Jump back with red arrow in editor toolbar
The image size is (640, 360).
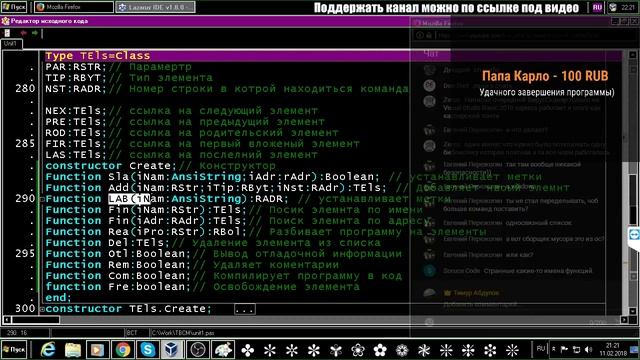23,33
